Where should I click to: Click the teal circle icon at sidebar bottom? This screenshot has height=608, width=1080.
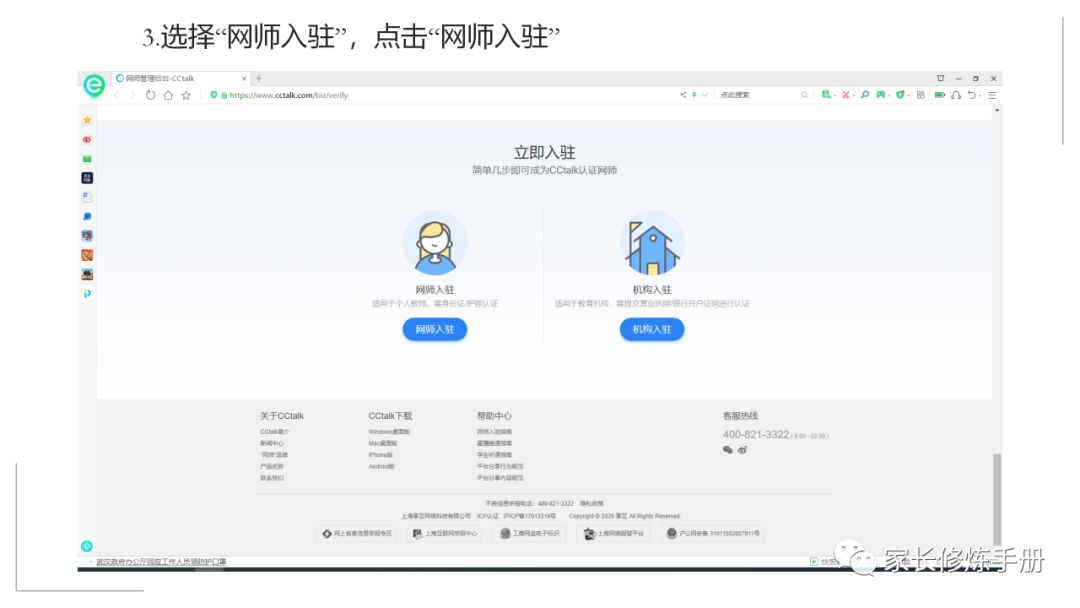coord(87,546)
